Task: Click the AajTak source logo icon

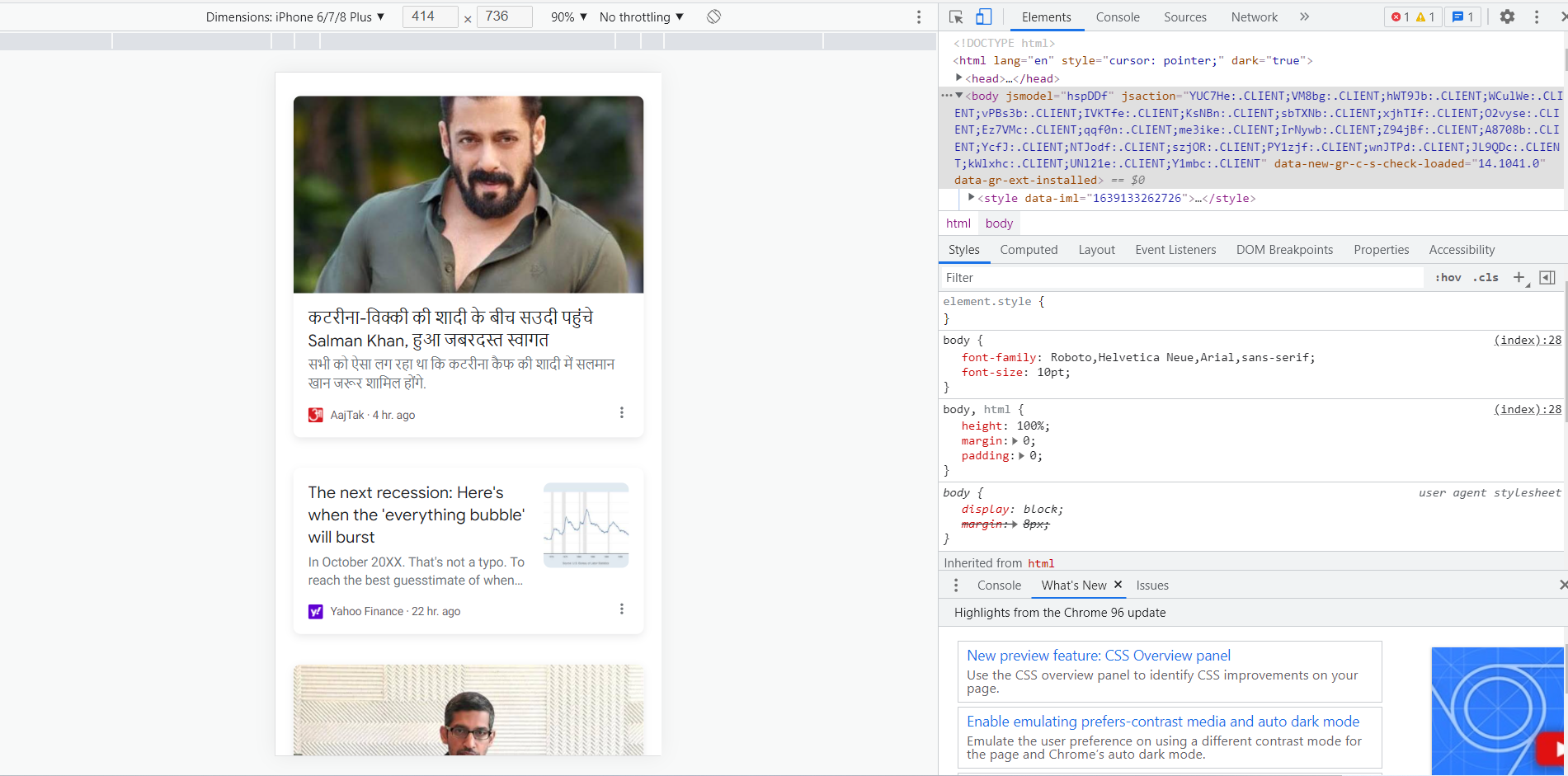Action: (315, 415)
